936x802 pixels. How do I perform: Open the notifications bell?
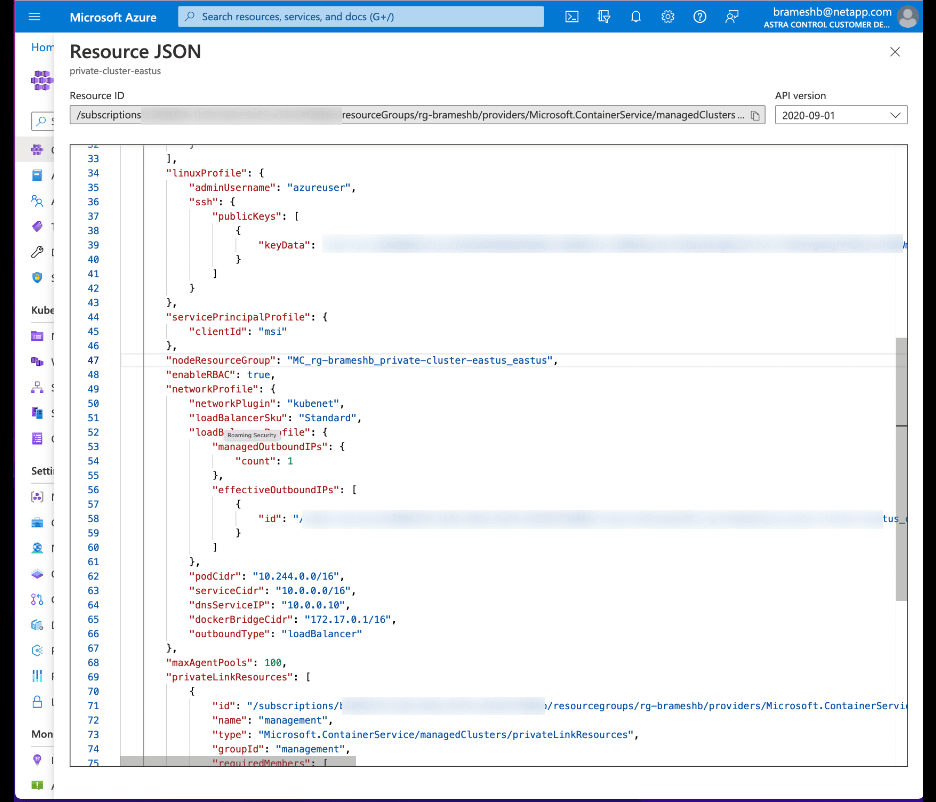tap(635, 16)
